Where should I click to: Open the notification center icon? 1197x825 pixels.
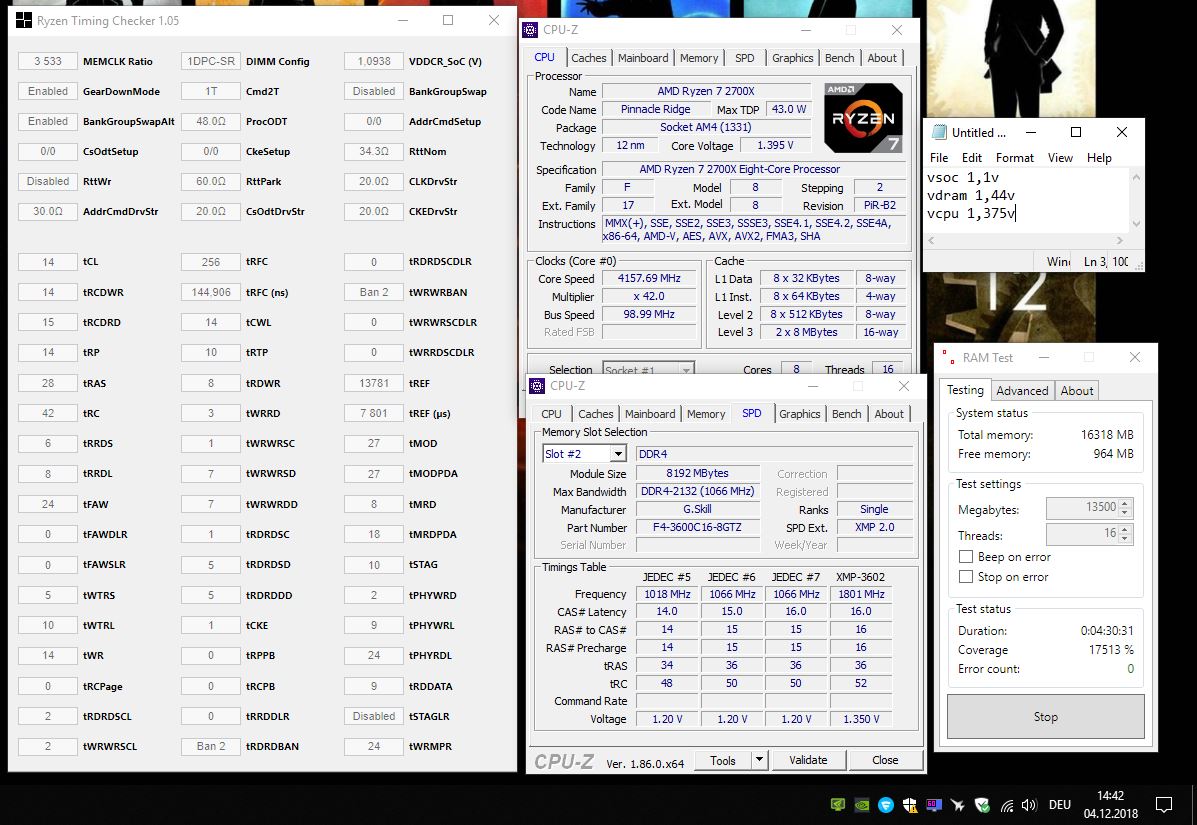[1164, 804]
